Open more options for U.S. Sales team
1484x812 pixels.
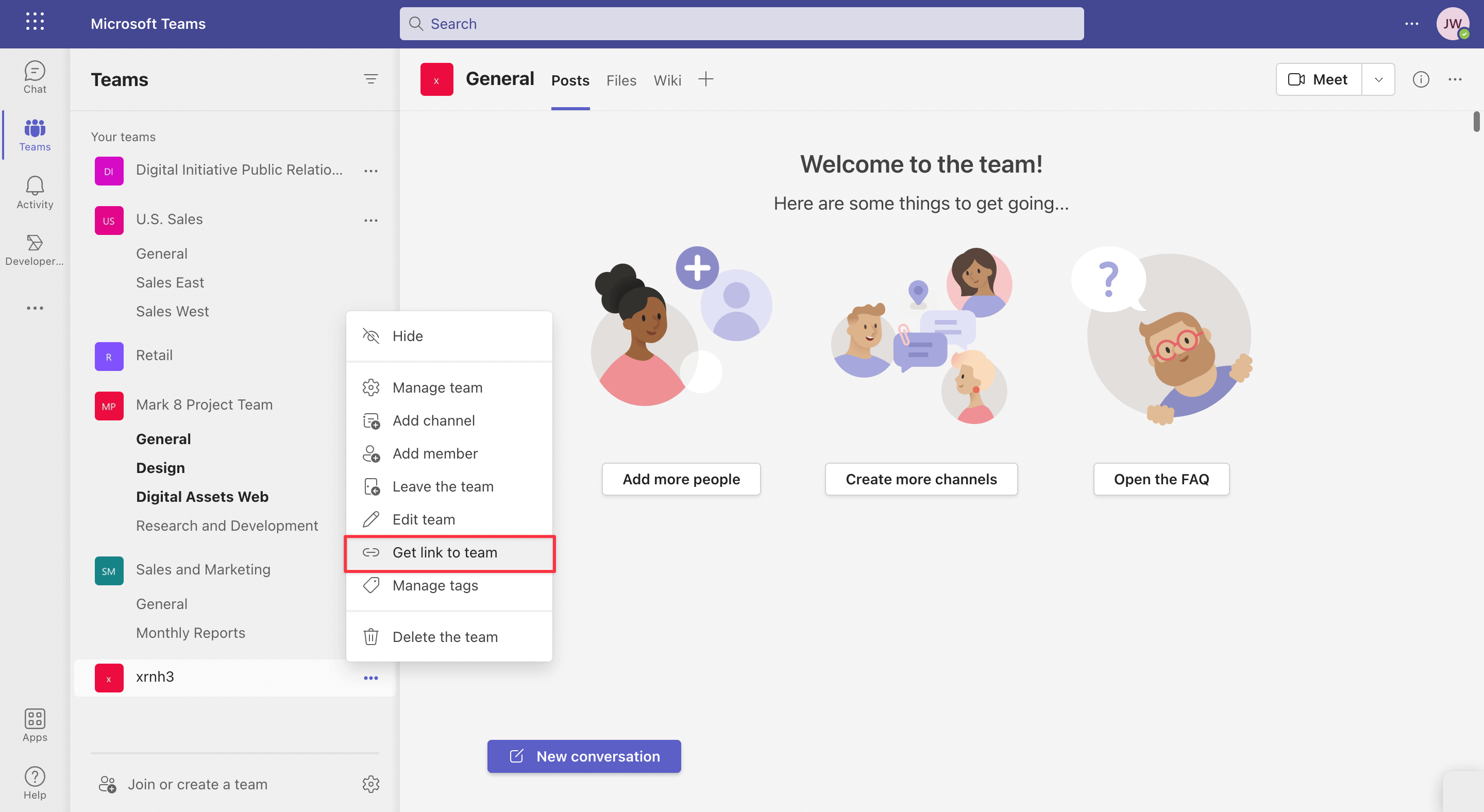(x=370, y=221)
